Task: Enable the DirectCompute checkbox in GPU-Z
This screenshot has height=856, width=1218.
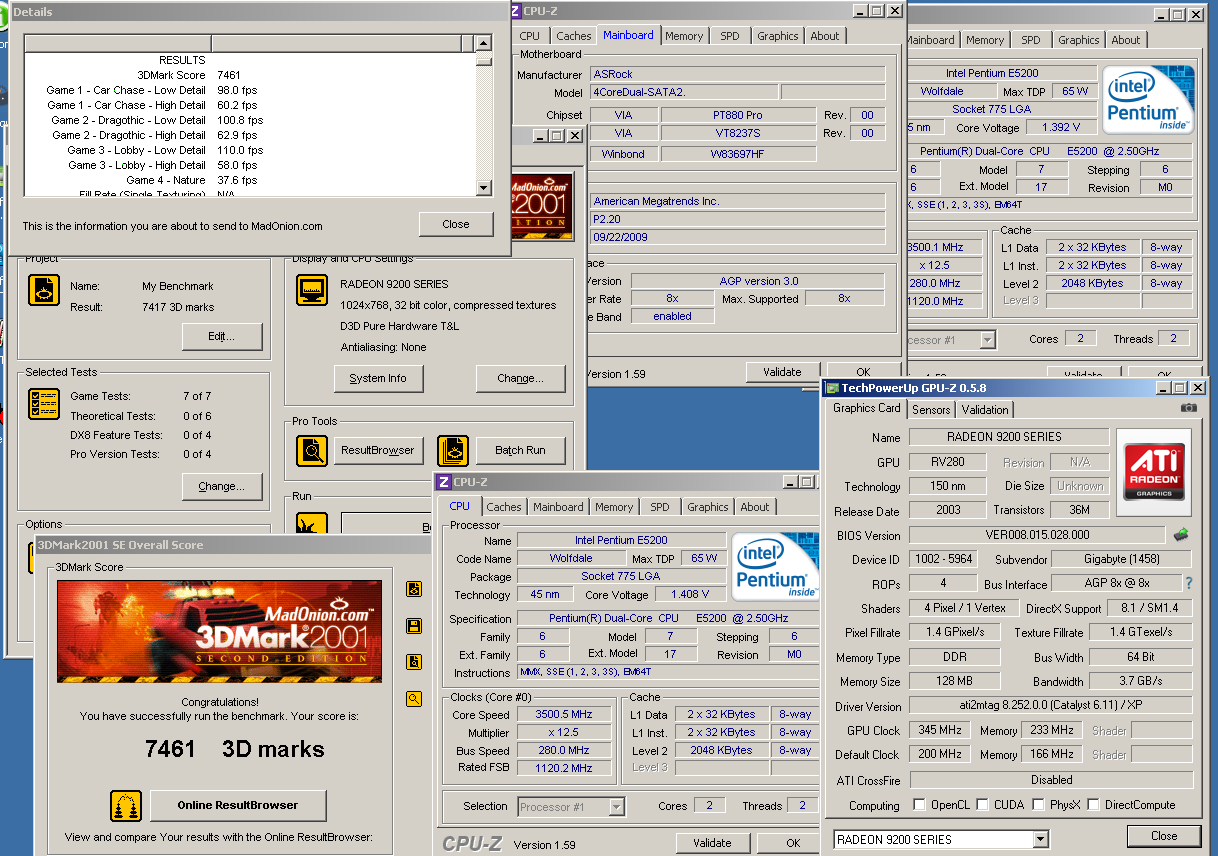Action: (1093, 805)
